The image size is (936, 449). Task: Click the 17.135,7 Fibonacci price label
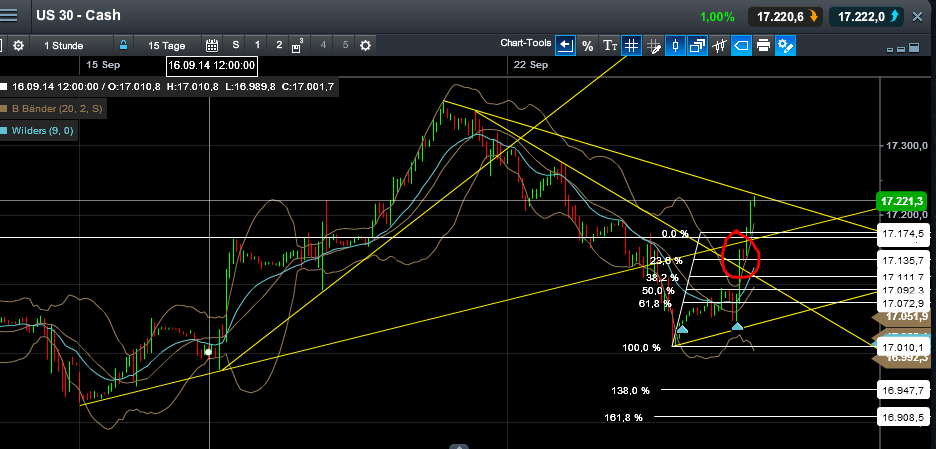coord(903,260)
